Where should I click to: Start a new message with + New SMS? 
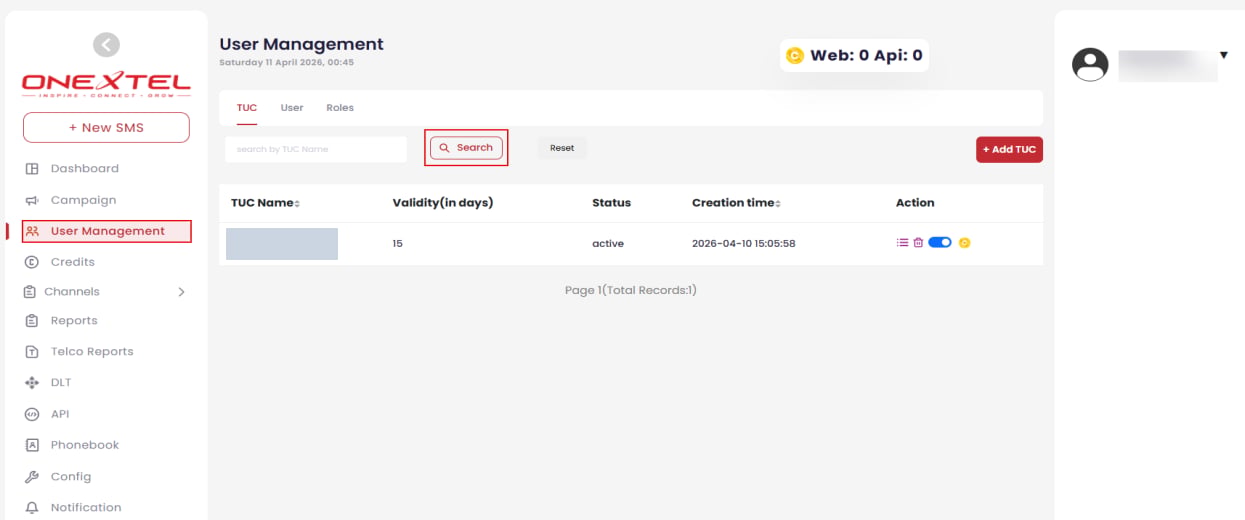(106, 128)
